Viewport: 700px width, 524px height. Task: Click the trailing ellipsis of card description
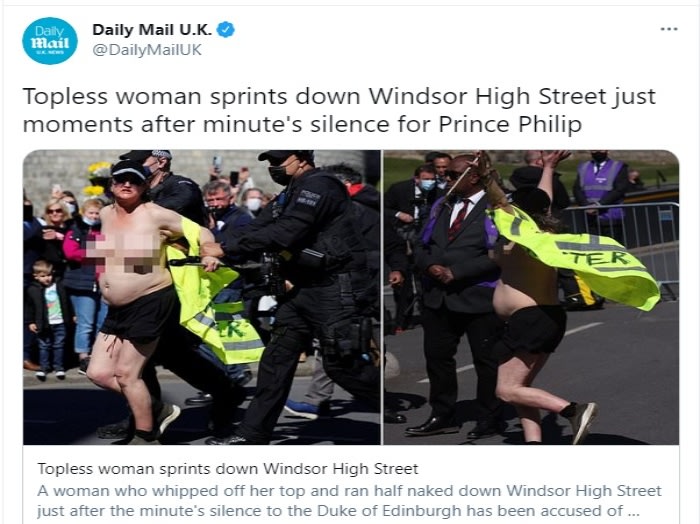click(633, 511)
